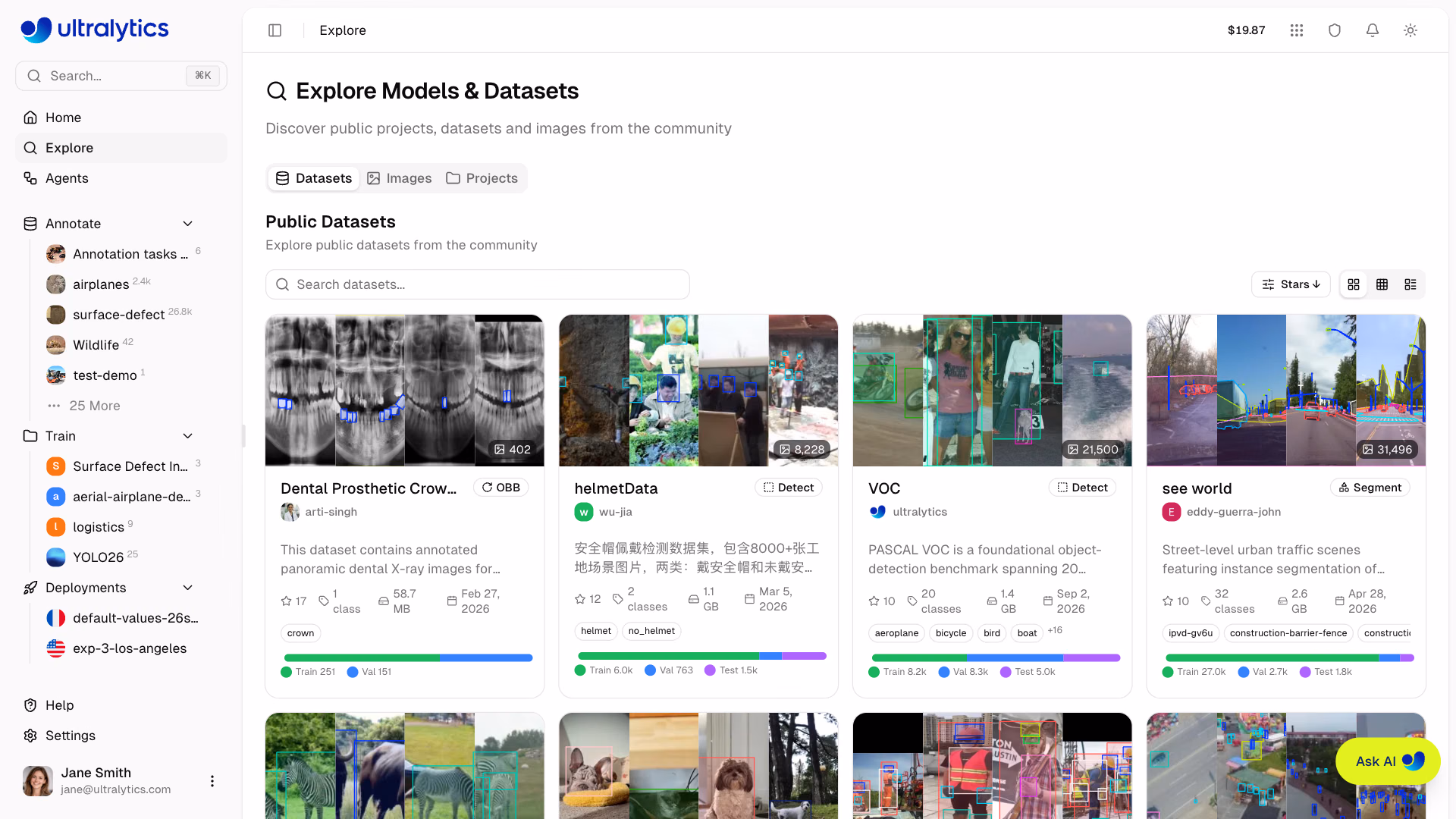Open Agents in the sidebar
This screenshot has width=1456, height=819.
pyautogui.click(x=121, y=178)
